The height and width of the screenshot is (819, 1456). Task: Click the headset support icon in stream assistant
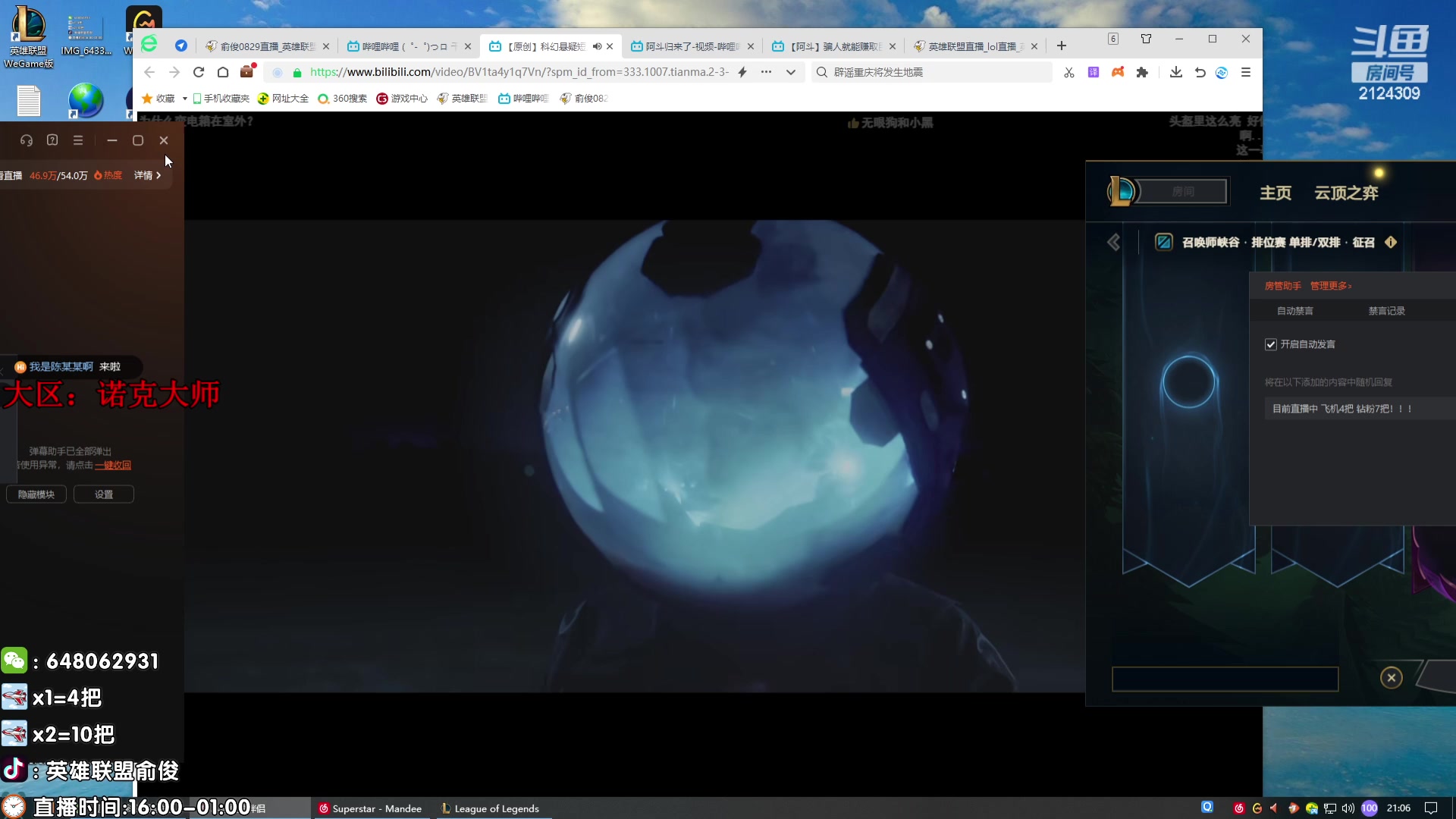pyautogui.click(x=27, y=140)
